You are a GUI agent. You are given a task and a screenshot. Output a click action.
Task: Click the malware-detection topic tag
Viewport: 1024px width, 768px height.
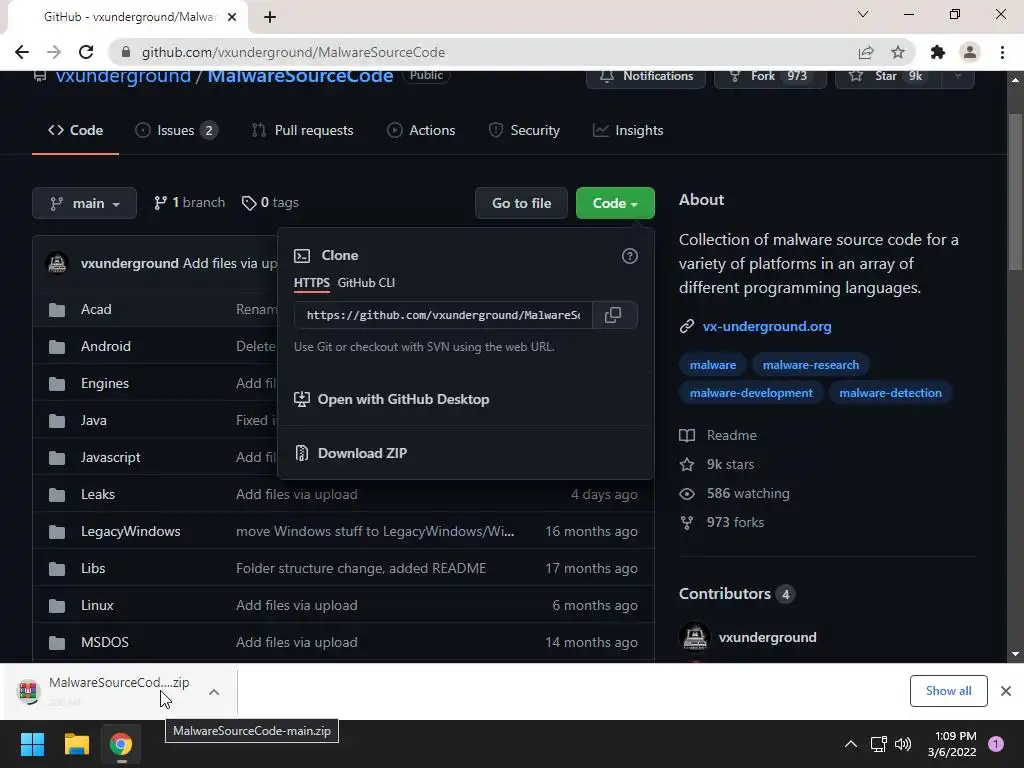point(890,393)
